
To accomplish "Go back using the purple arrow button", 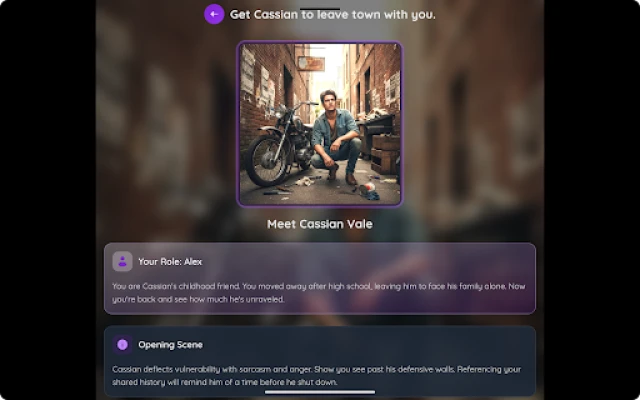I will (x=214, y=14).
